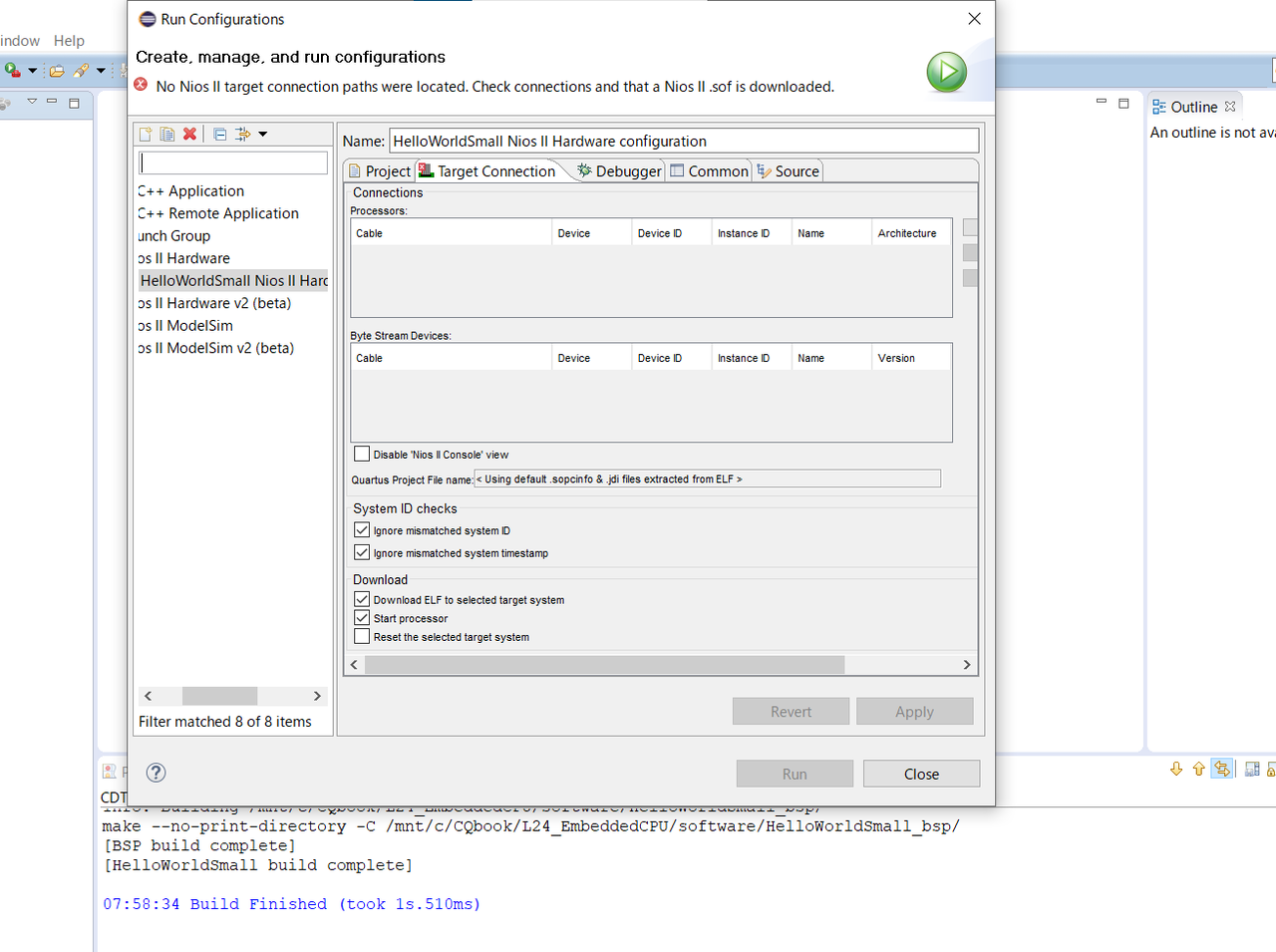
Task: Click the Run button
Action: coord(795,774)
